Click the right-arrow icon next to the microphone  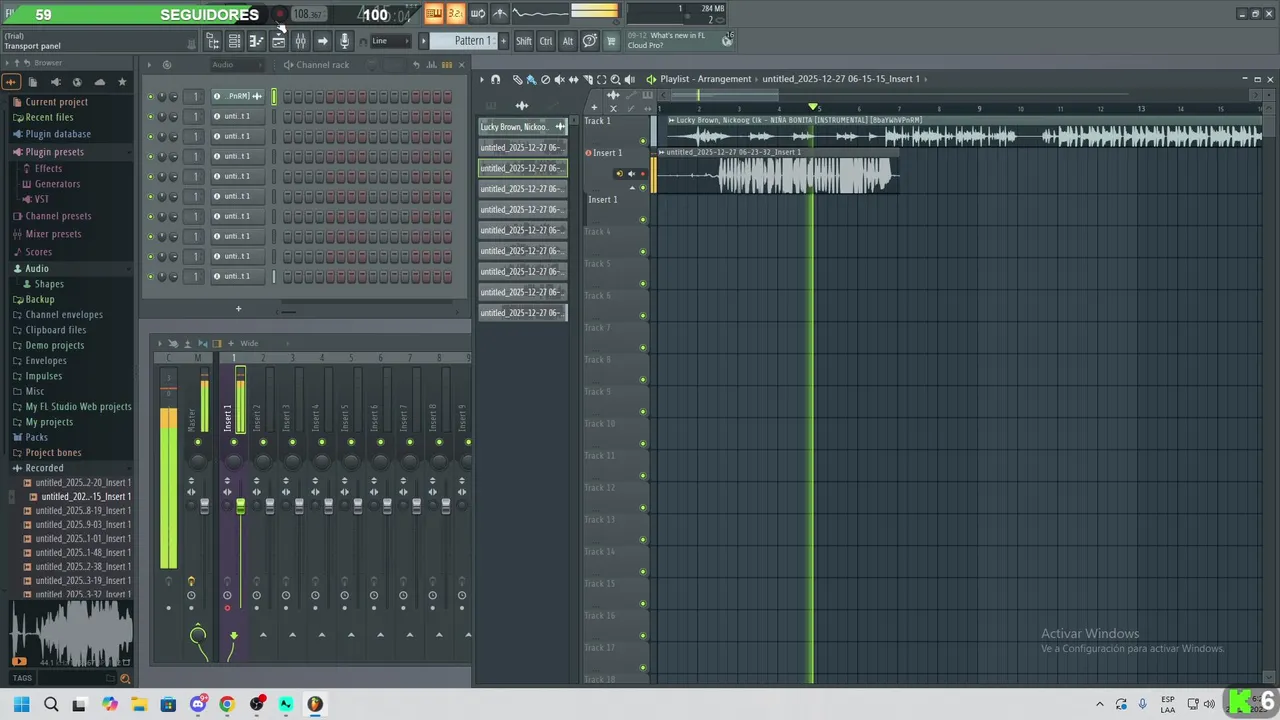point(322,41)
